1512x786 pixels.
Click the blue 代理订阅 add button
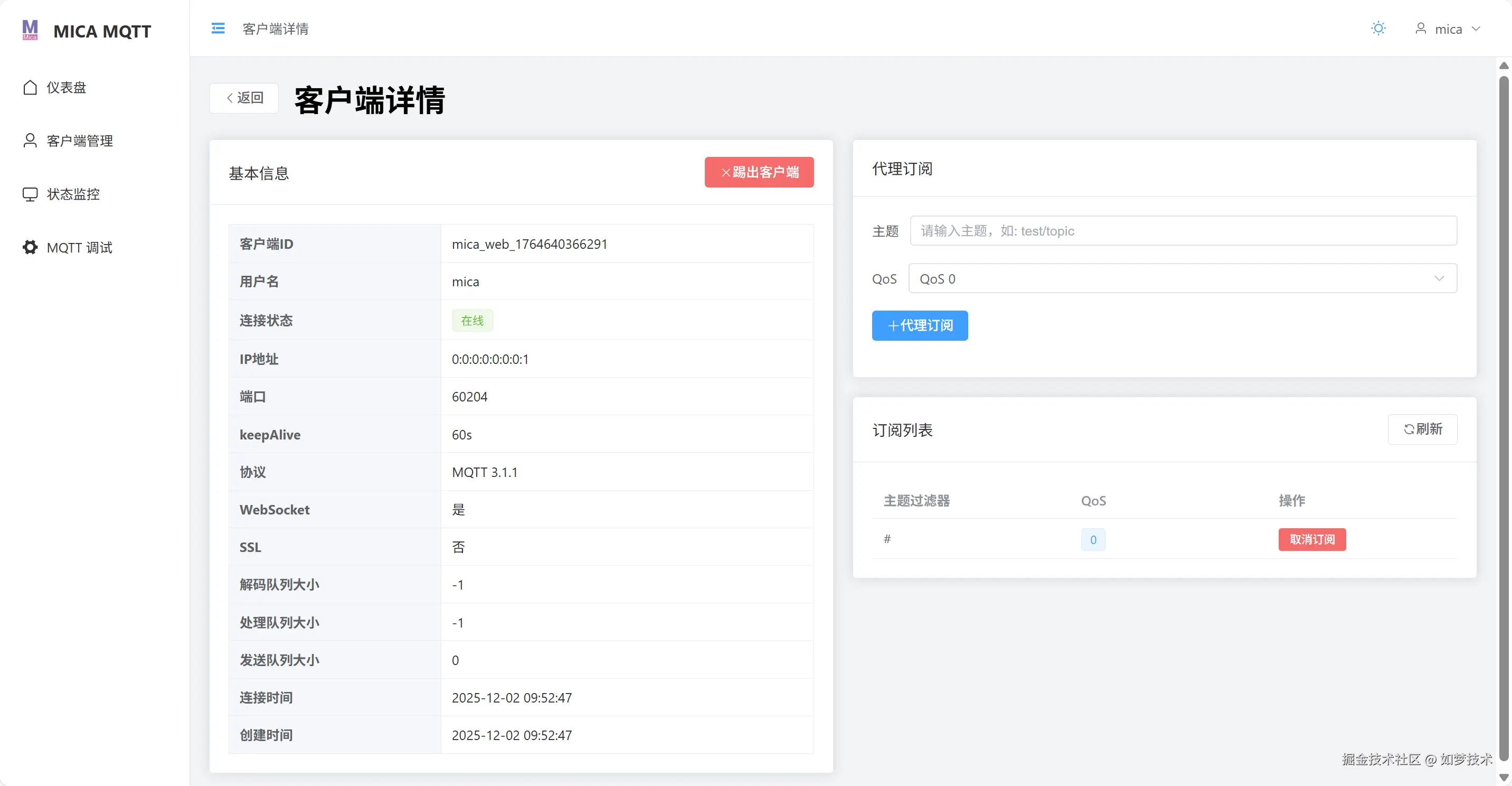point(919,325)
